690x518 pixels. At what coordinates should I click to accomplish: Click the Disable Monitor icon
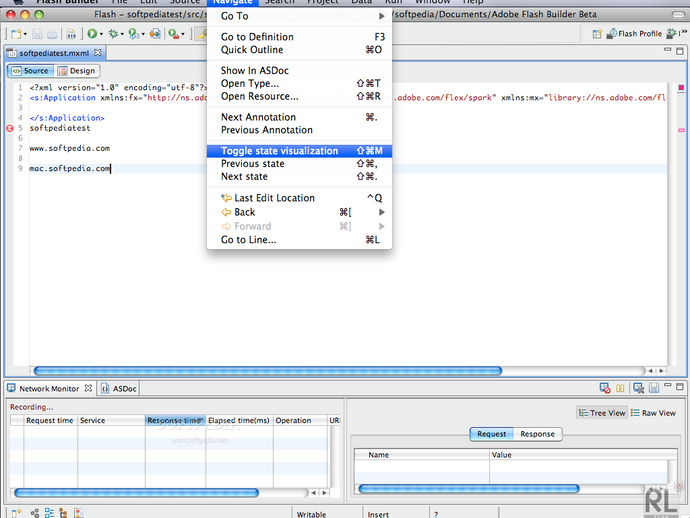point(605,388)
